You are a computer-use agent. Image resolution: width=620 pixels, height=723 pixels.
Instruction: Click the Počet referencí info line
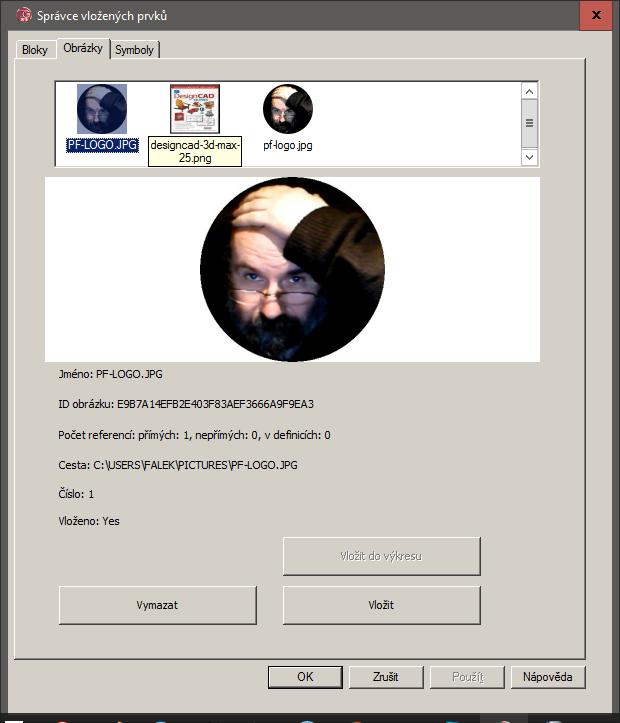pos(194,435)
